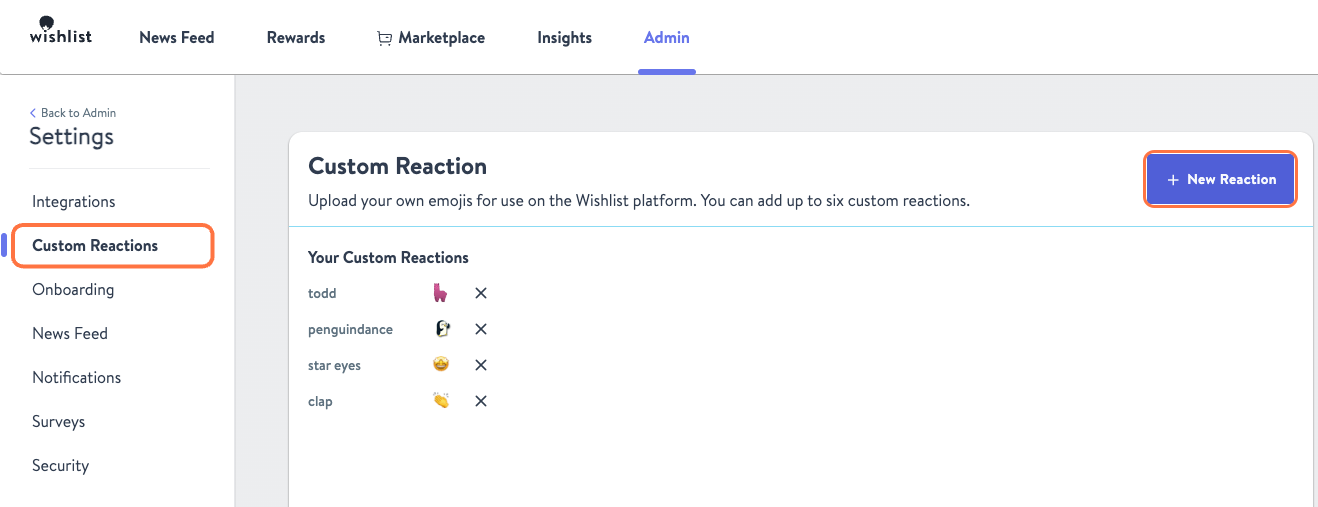
Task: Open Integrations settings
Action: pyautogui.click(x=74, y=201)
